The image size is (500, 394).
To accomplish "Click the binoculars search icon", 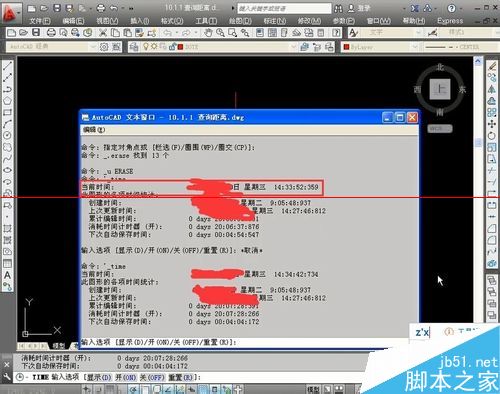I will pos(338,8).
